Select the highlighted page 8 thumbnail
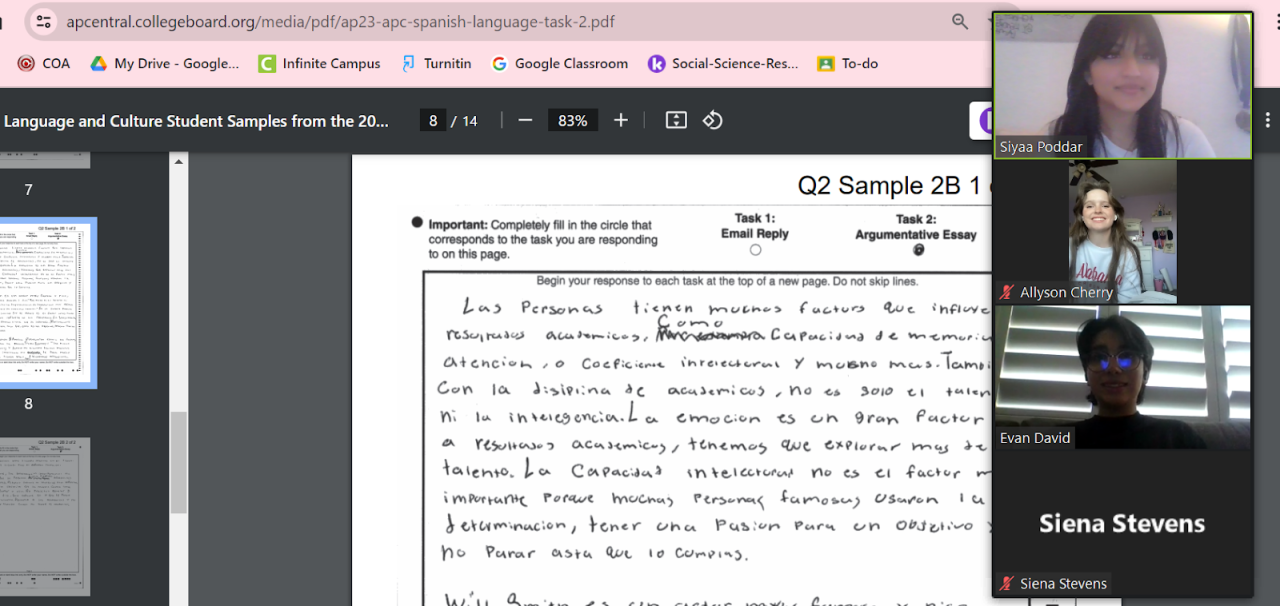The width and height of the screenshot is (1280, 606). click(46, 302)
